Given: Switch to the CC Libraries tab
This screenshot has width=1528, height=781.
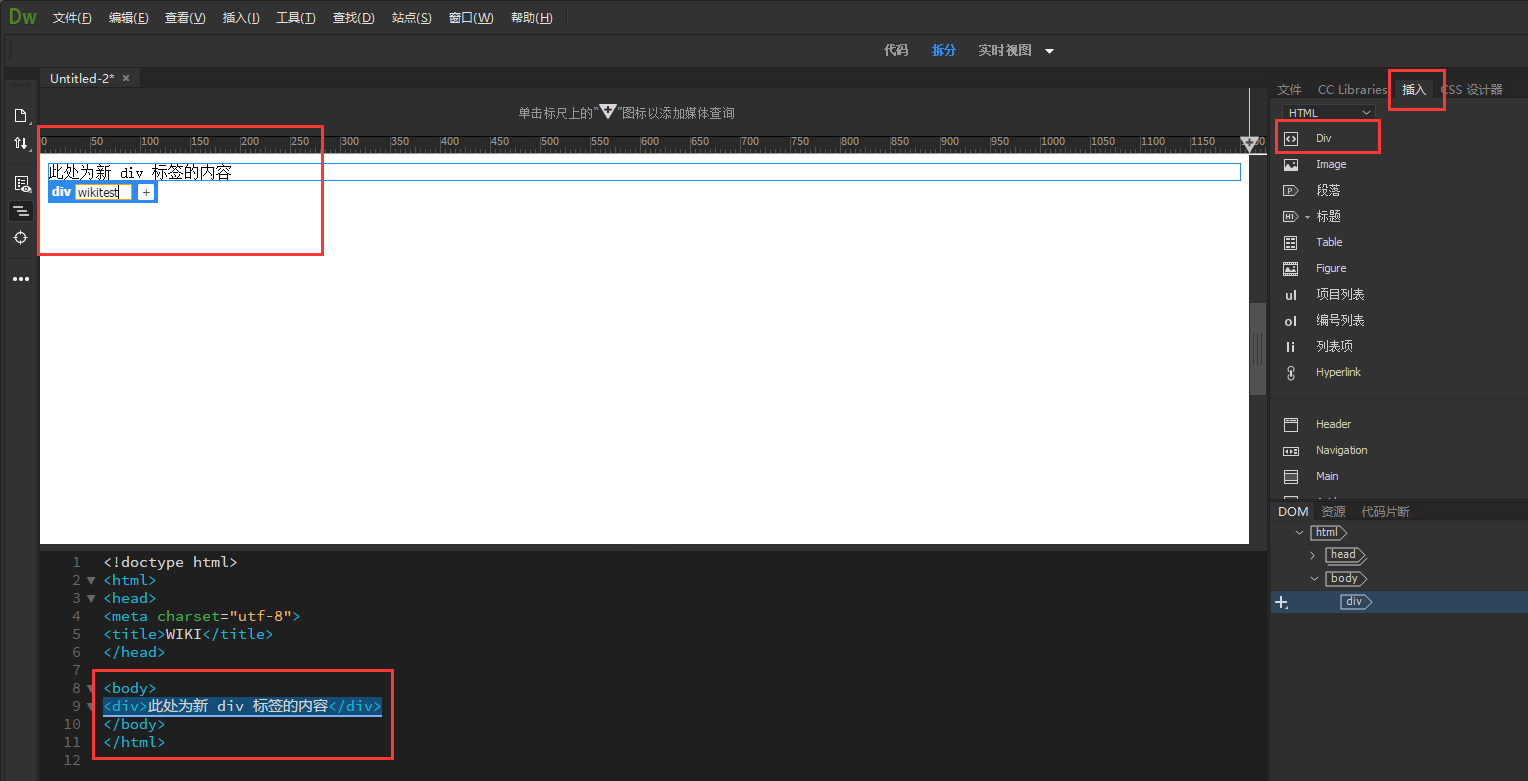Looking at the screenshot, I should pos(1352,89).
